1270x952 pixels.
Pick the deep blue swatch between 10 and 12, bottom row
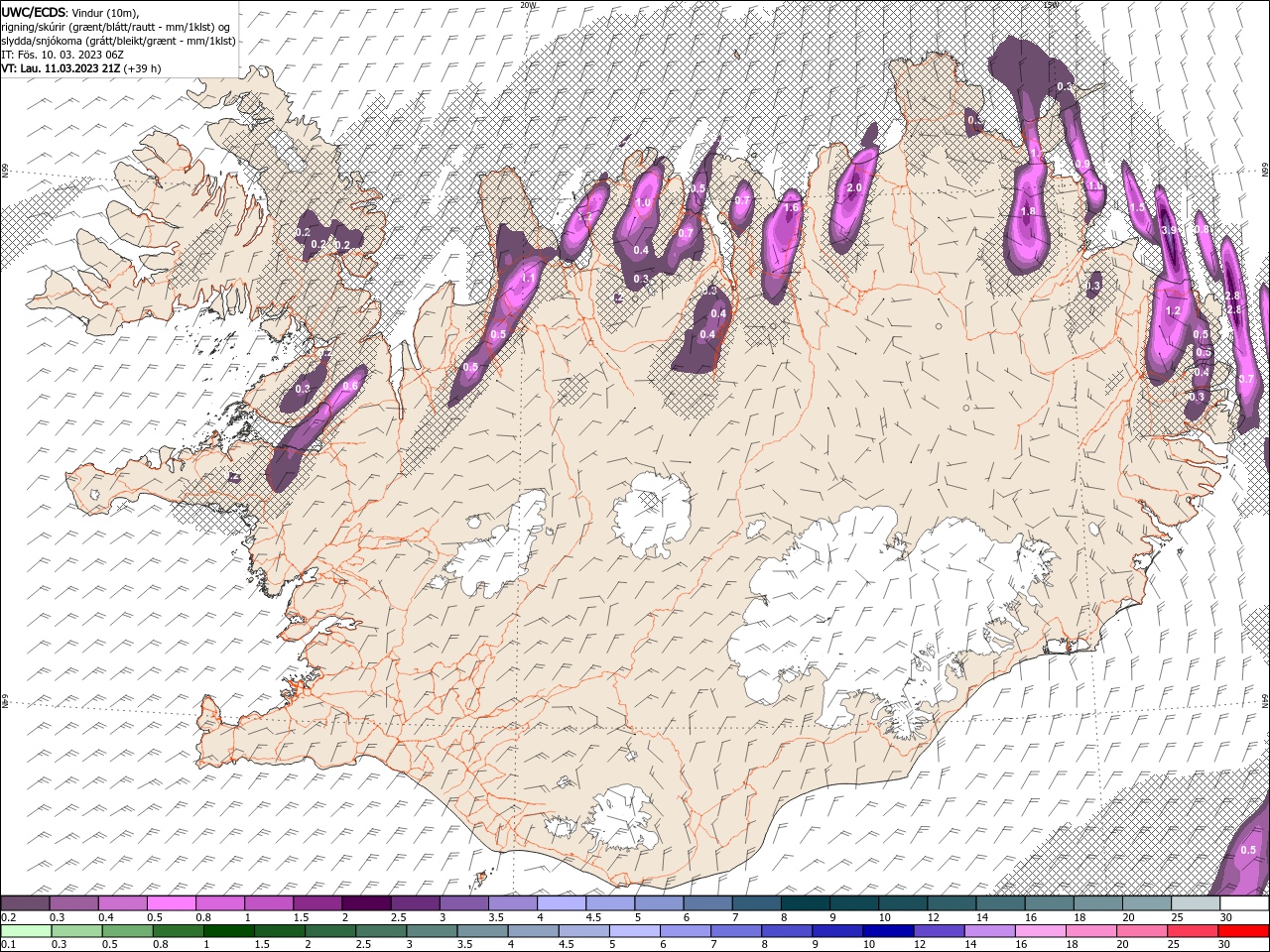coord(887,931)
